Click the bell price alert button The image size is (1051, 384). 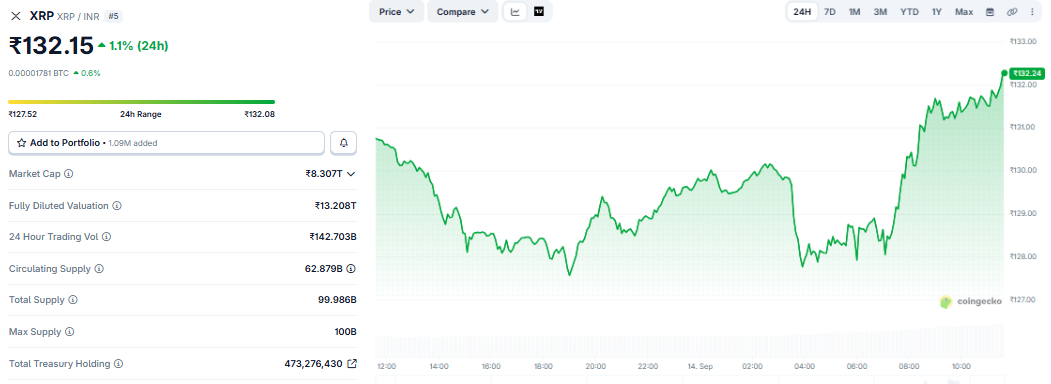point(344,143)
